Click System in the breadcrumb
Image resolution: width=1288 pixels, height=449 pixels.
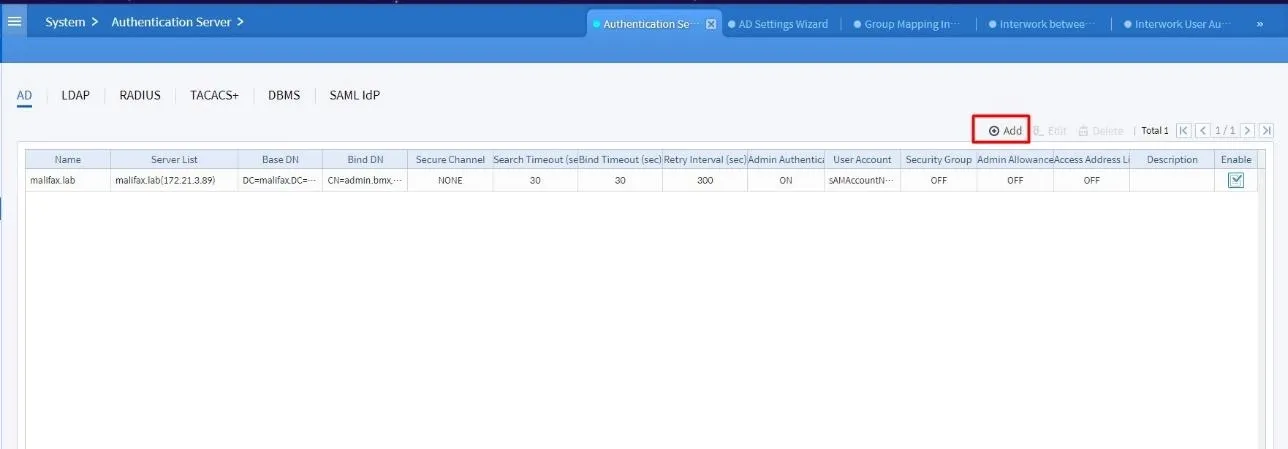click(x=65, y=22)
